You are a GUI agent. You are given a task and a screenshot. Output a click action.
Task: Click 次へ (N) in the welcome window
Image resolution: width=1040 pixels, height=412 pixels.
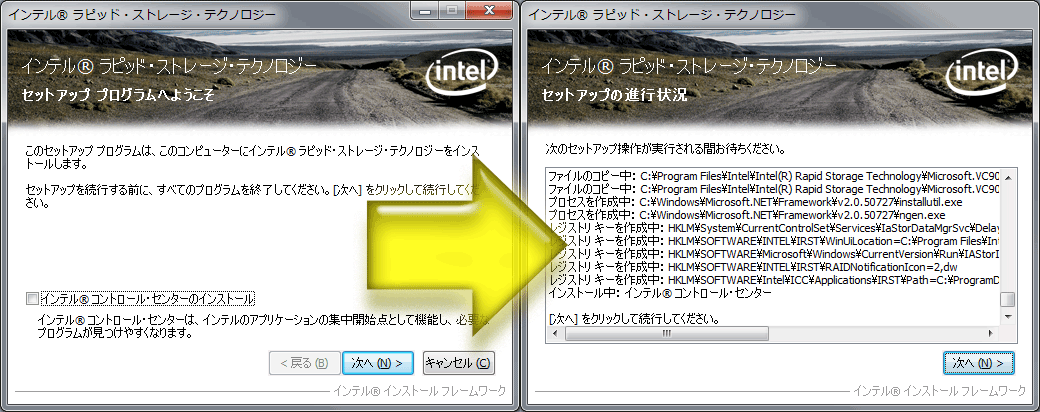point(377,363)
